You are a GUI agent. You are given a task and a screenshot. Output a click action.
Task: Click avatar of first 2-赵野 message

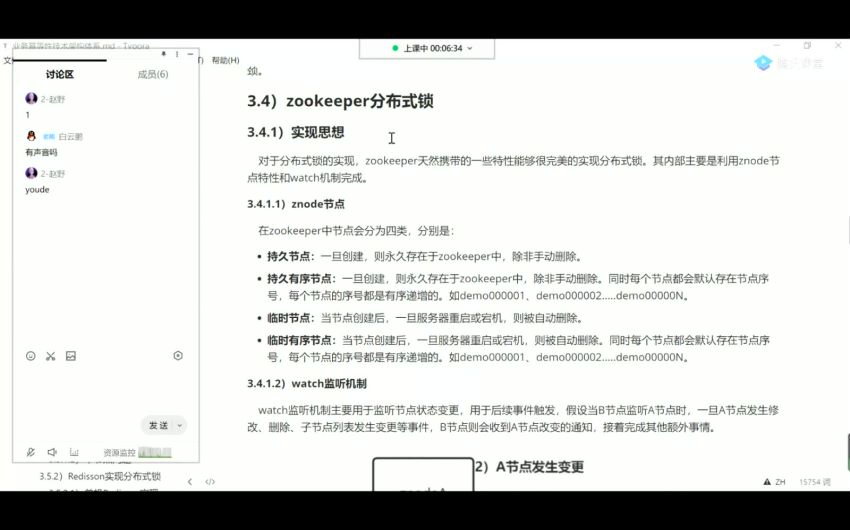[x=31, y=98]
